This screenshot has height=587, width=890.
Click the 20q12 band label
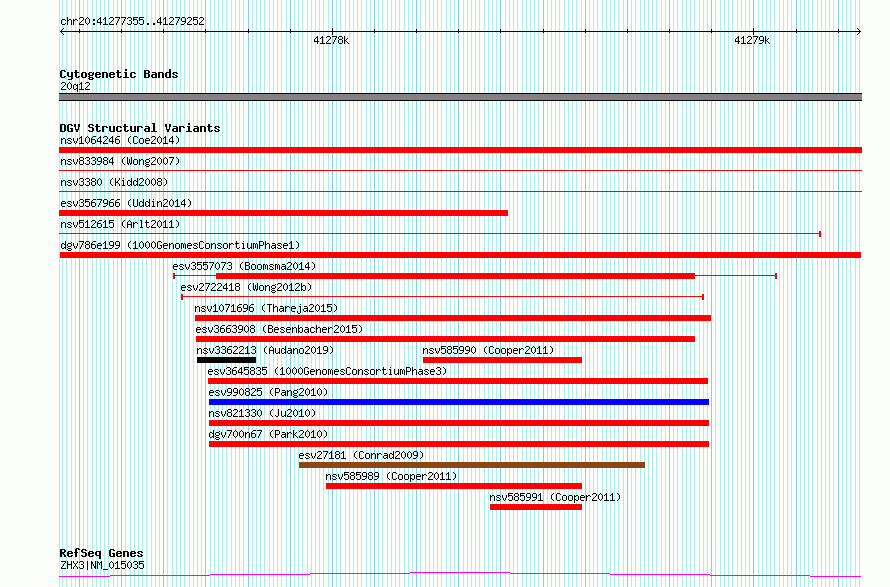coord(75,86)
